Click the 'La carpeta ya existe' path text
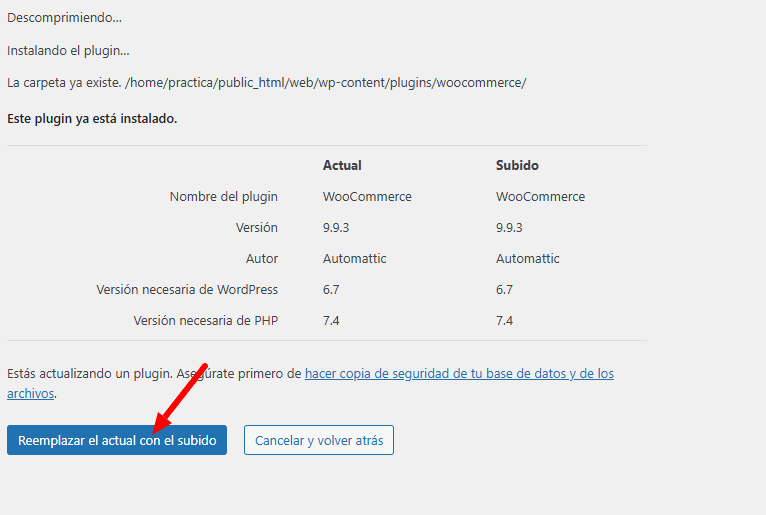The image size is (766, 515). pyautogui.click(x=267, y=83)
